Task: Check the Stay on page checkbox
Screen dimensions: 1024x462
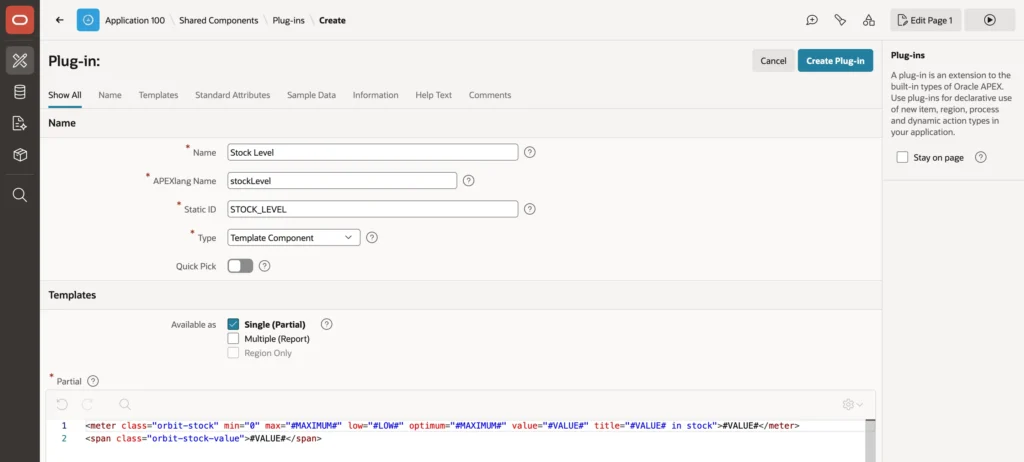Action: pos(903,157)
